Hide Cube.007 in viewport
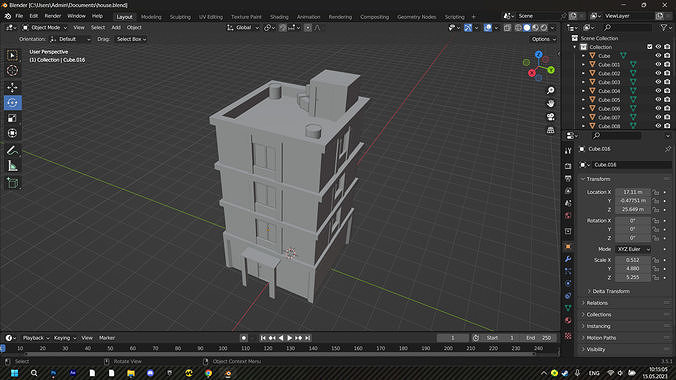The width and height of the screenshot is (676, 380). [658, 117]
